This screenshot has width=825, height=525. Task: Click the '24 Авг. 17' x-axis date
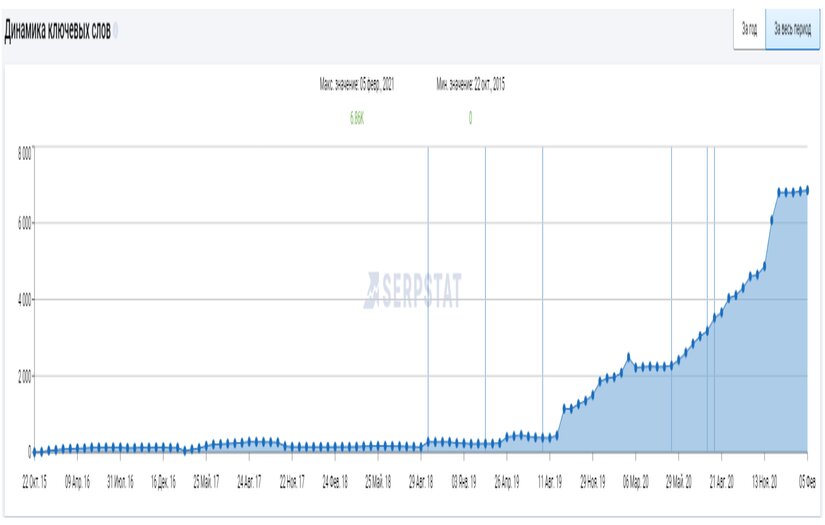tap(249, 482)
